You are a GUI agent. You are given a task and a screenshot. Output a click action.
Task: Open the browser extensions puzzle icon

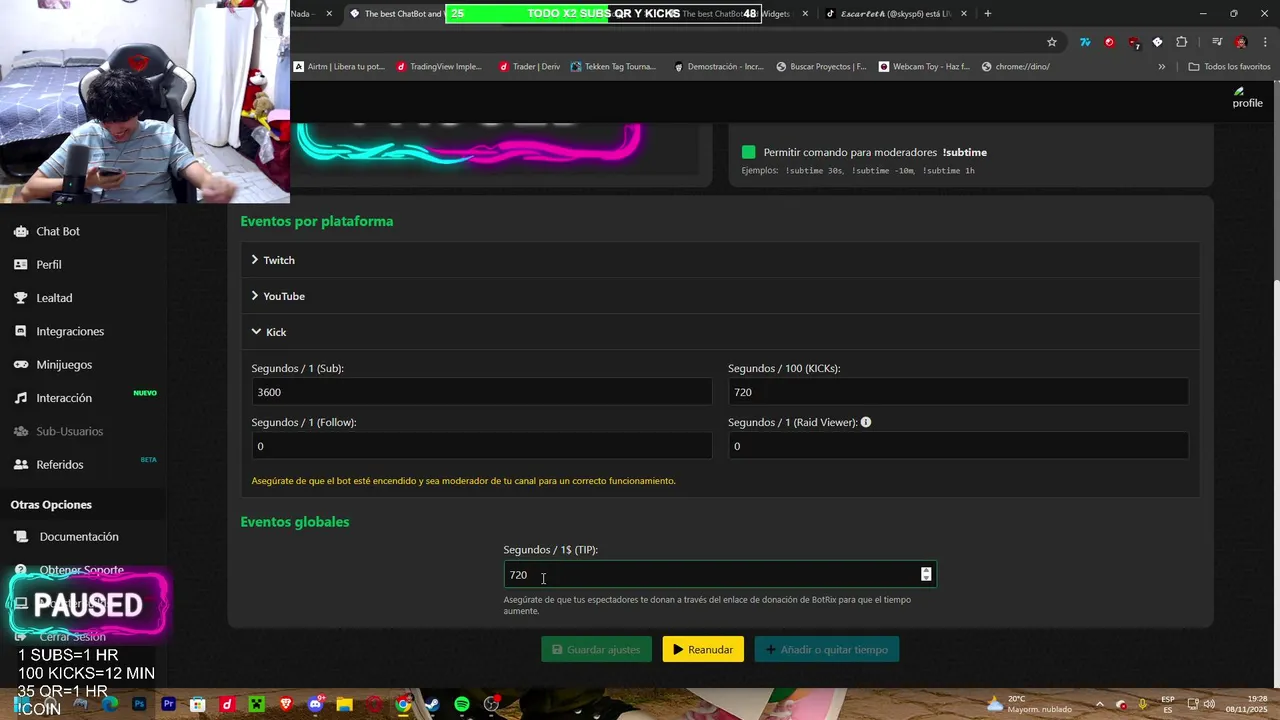(1182, 42)
